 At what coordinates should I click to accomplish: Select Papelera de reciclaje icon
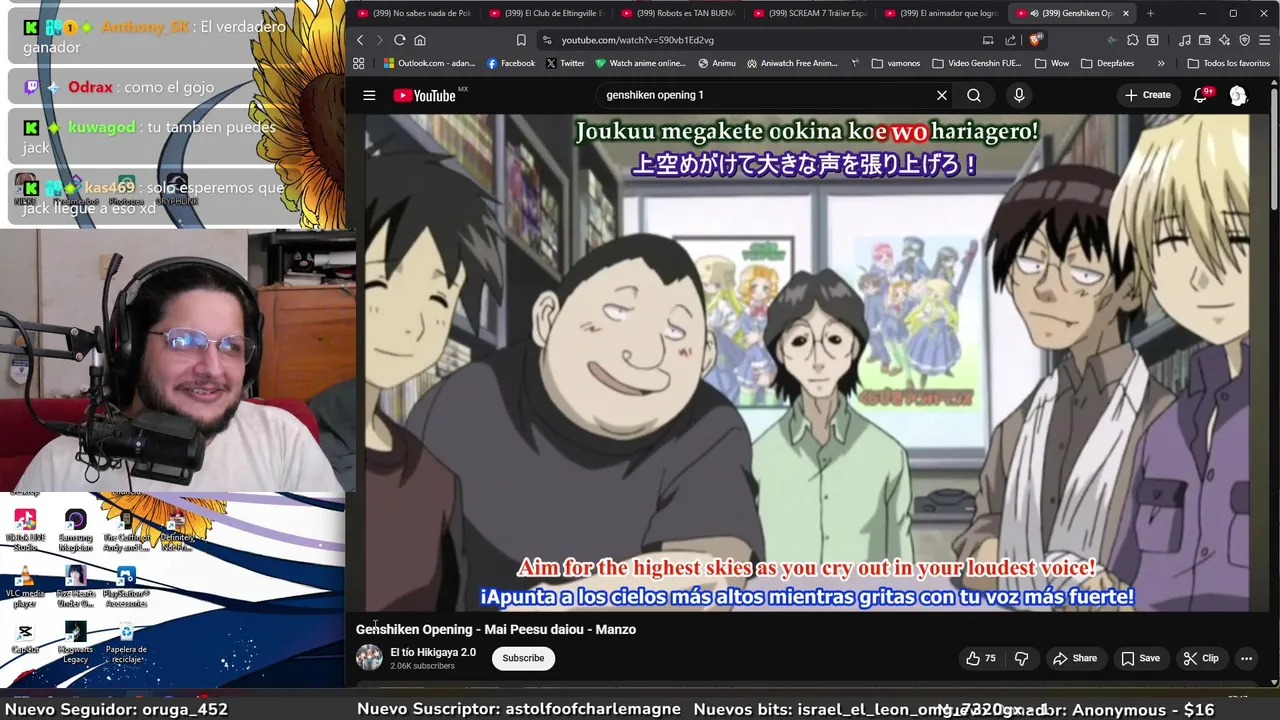point(126,643)
